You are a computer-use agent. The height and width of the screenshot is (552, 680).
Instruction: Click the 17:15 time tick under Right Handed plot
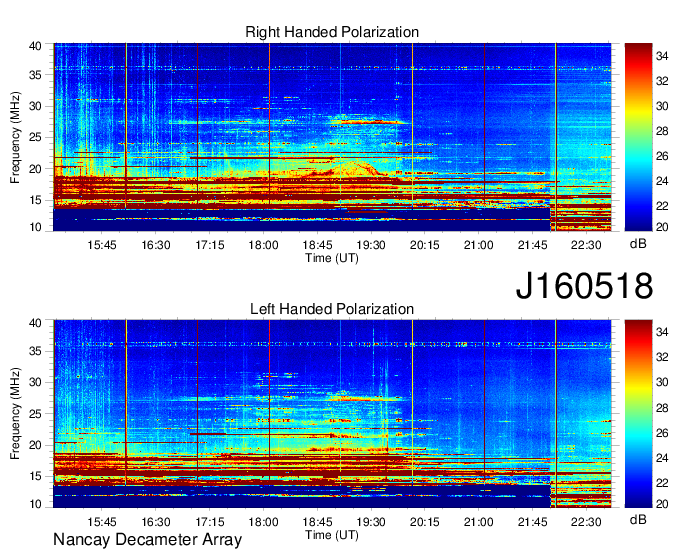[x=209, y=245]
